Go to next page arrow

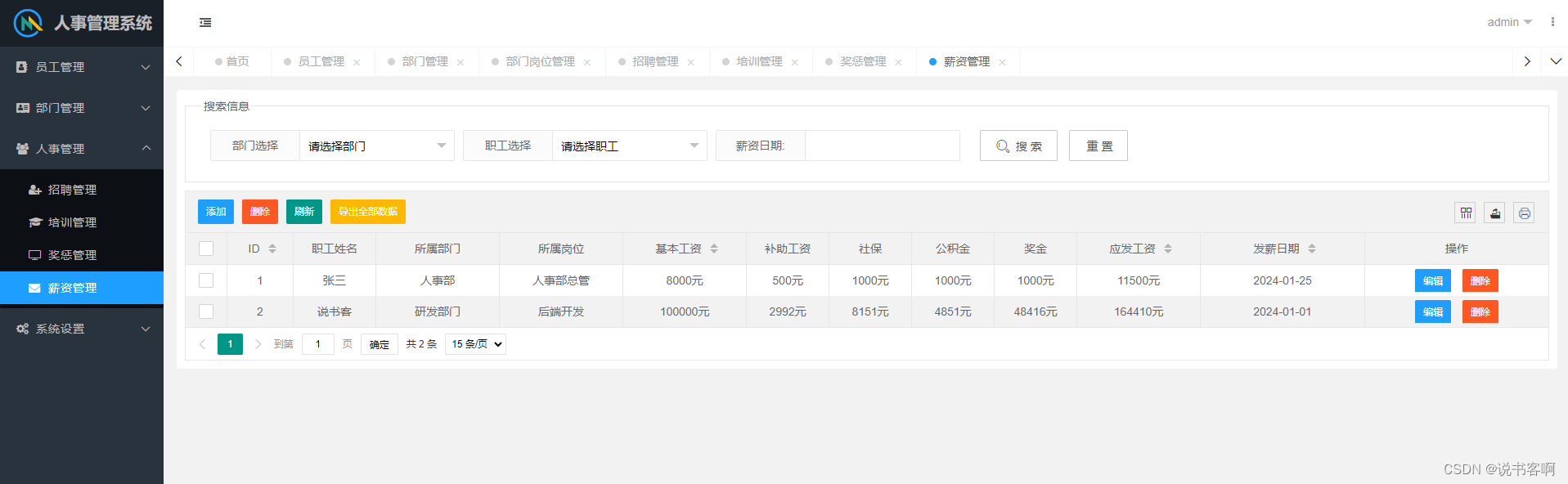point(258,344)
